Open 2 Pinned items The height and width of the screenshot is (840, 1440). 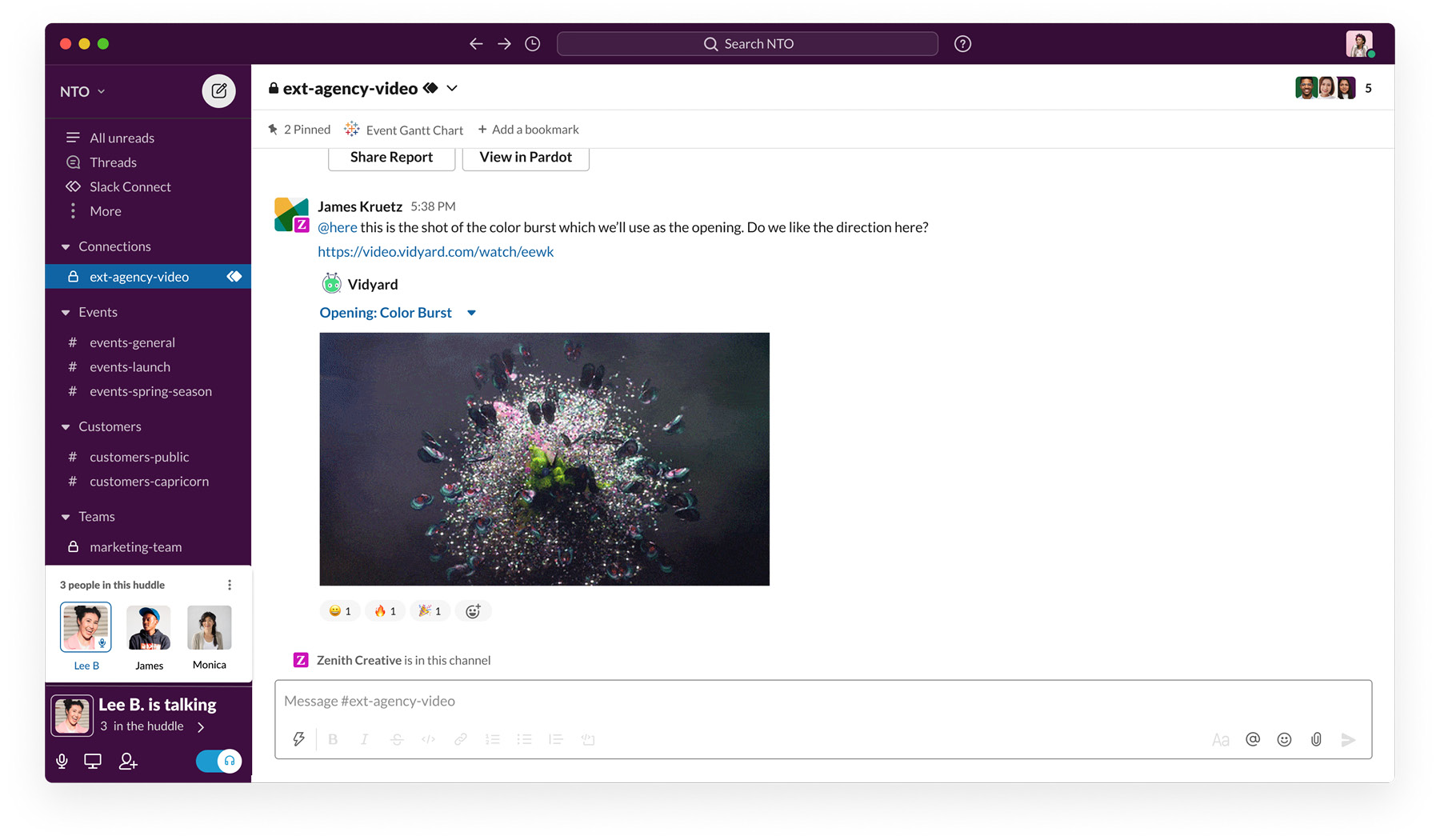(x=299, y=130)
